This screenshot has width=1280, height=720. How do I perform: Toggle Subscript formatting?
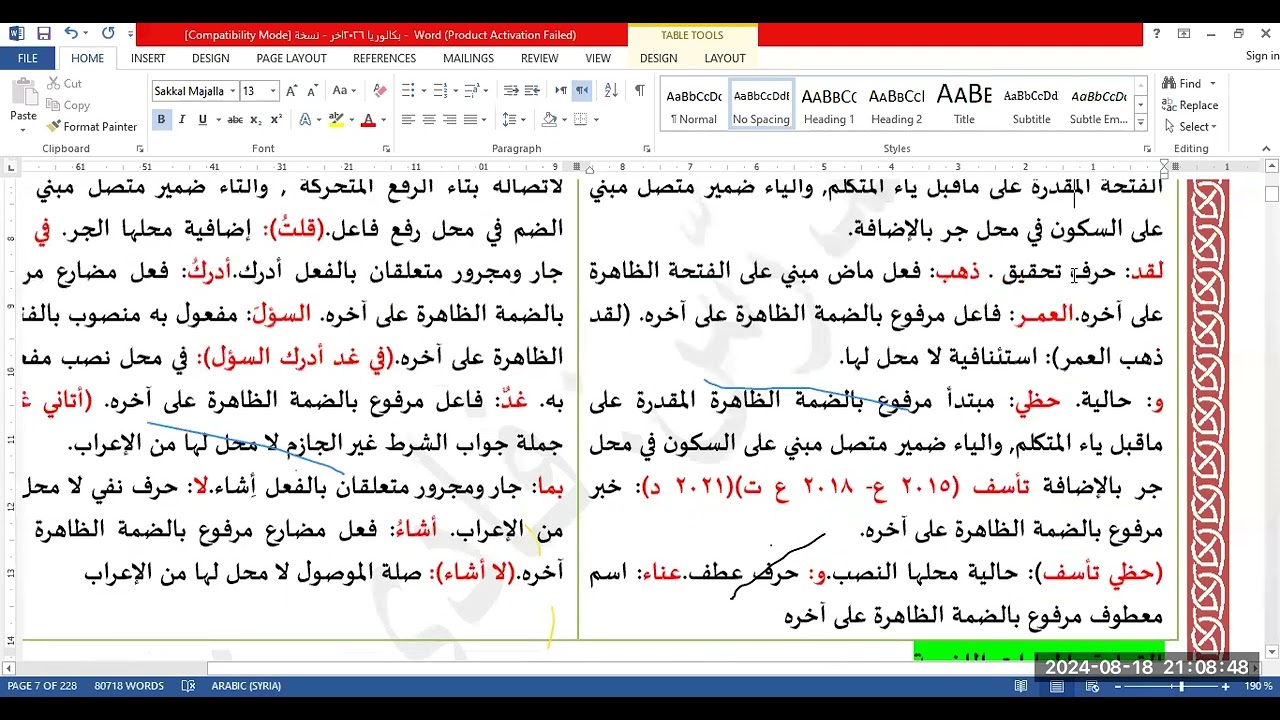coord(256,120)
